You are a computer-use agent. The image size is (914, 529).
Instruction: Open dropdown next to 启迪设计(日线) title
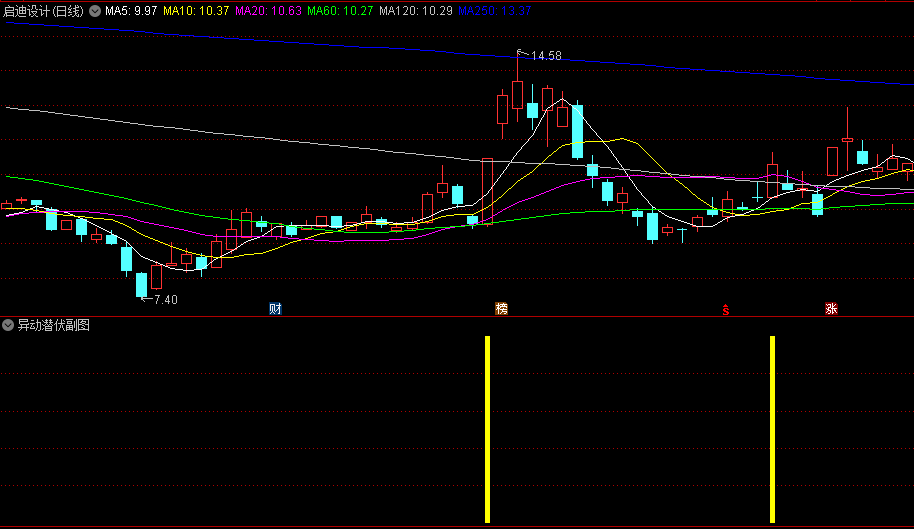(x=95, y=11)
